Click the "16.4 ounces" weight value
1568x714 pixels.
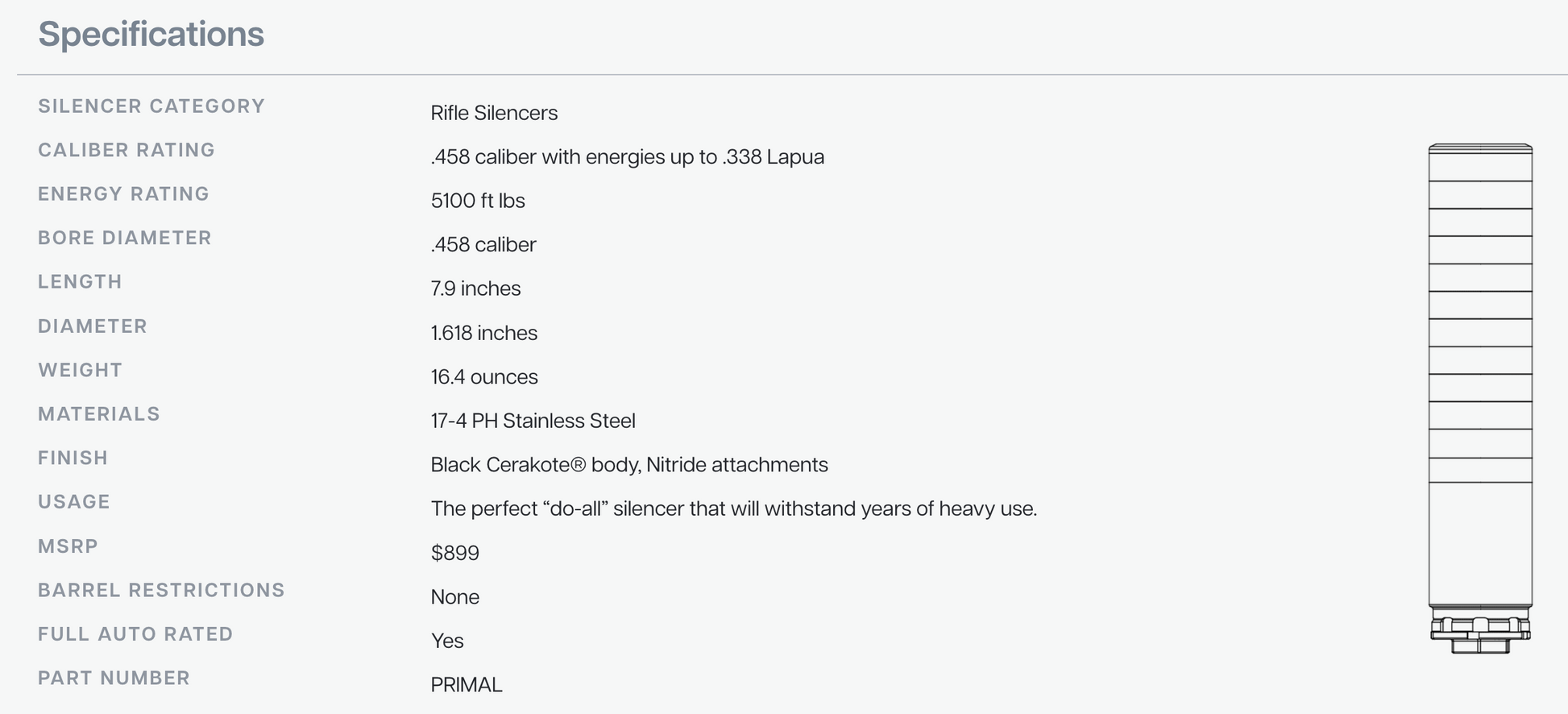pyautogui.click(x=484, y=377)
